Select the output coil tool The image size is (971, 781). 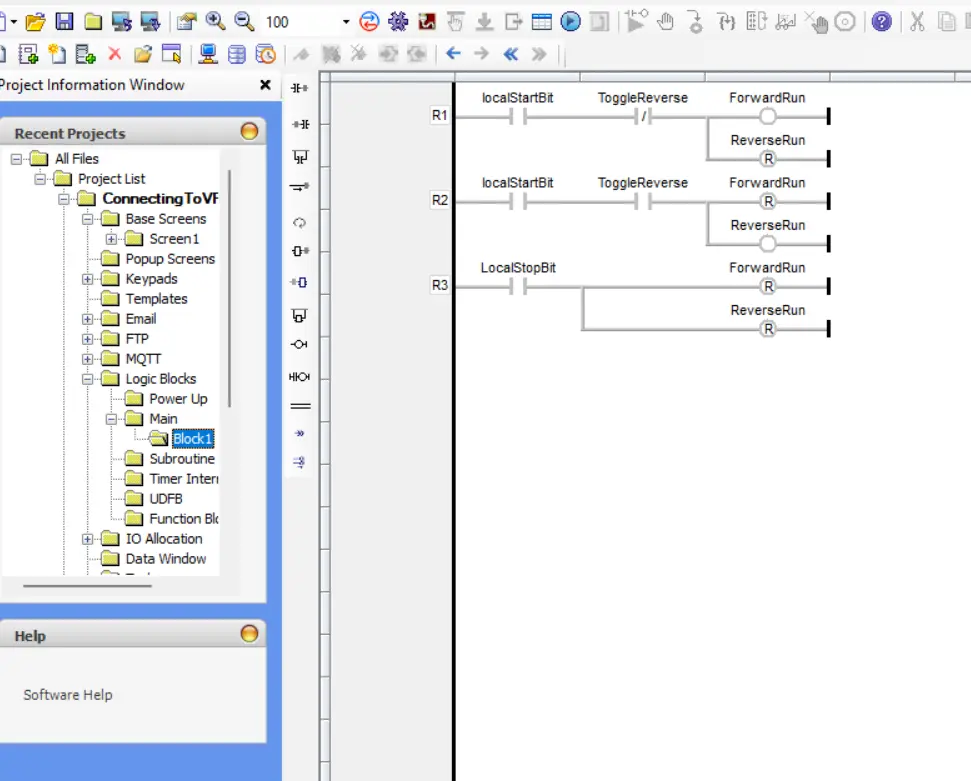tap(296, 343)
